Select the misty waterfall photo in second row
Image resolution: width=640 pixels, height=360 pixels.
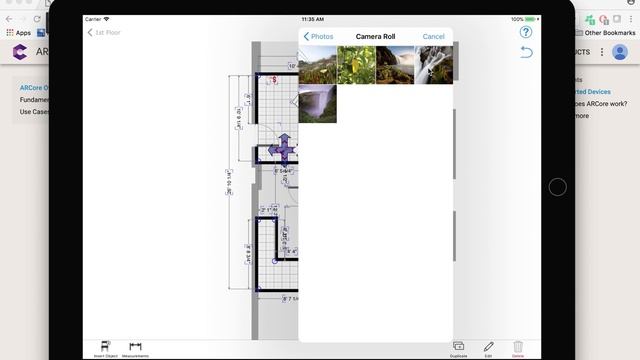pos(318,104)
